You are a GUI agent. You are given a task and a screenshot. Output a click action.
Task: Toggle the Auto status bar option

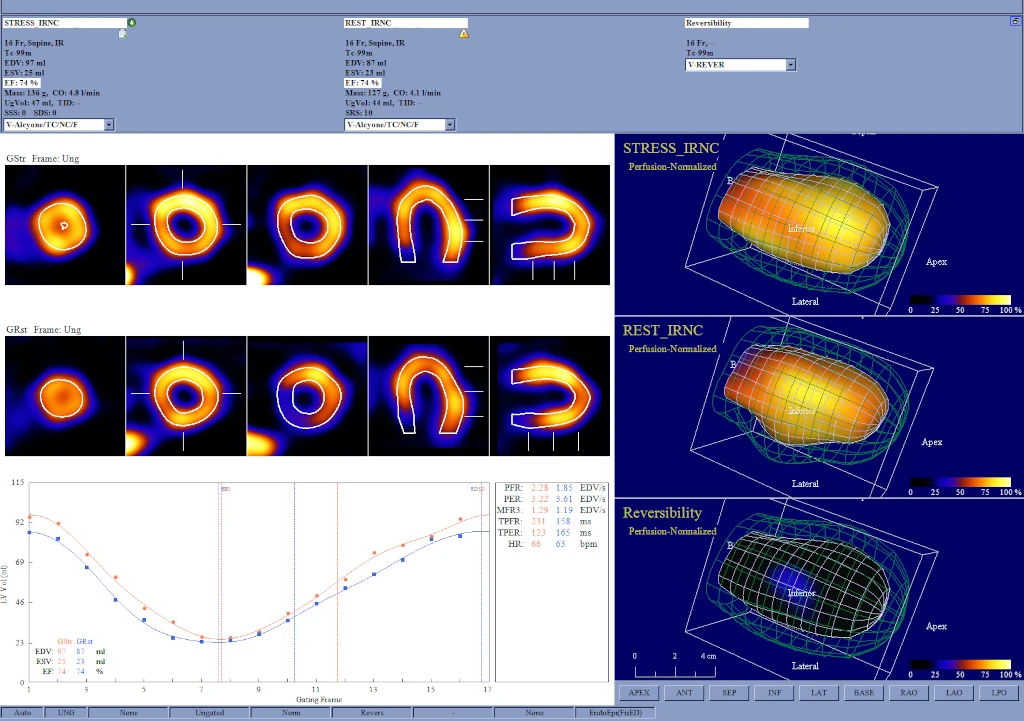[x=21, y=713]
